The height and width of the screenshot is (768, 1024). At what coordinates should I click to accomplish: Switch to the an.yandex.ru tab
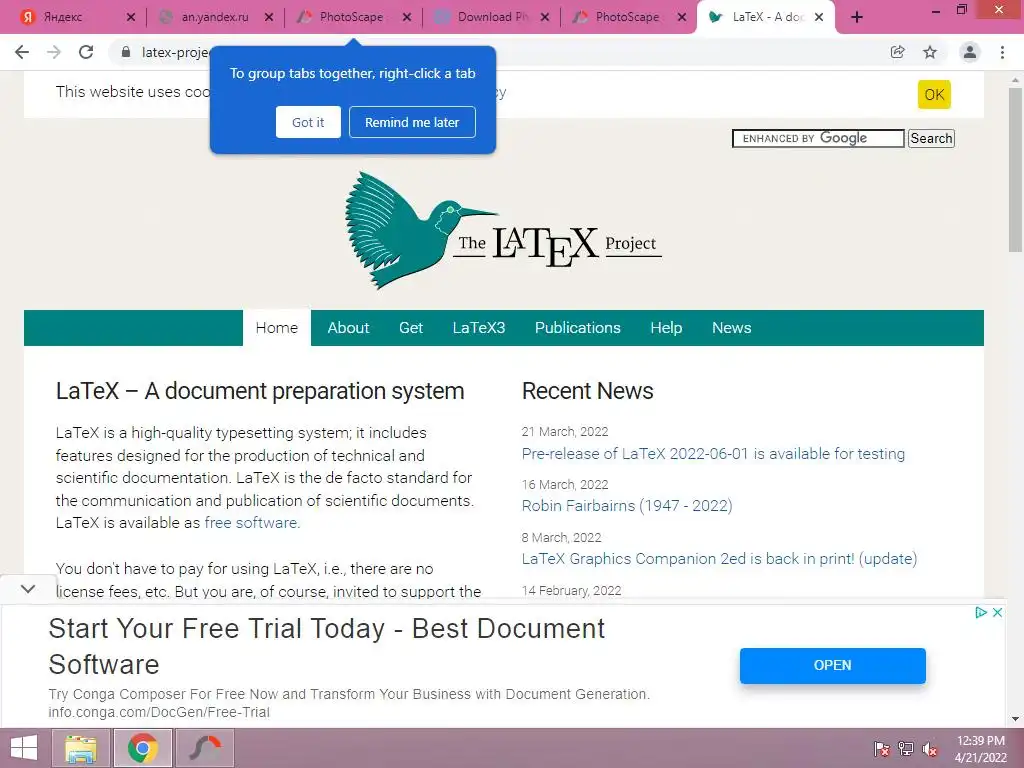[215, 18]
